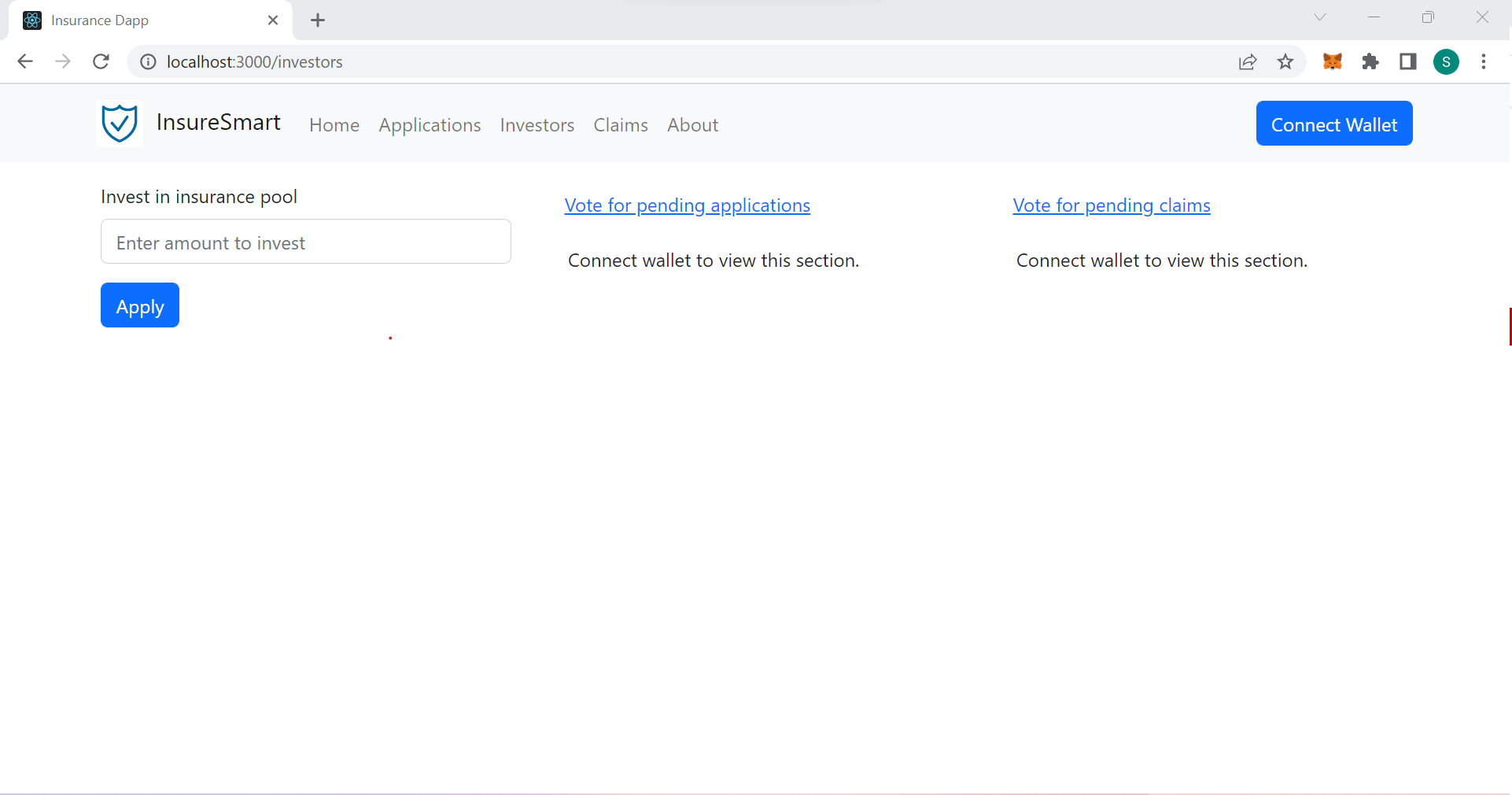Reload the page
This screenshot has height=795, width=1512.
click(x=101, y=61)
